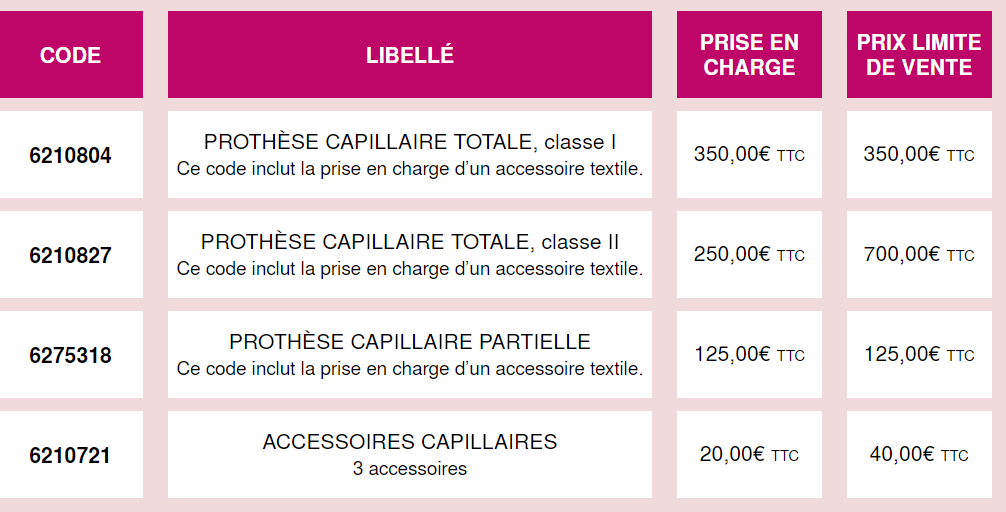The image size is (1006, 512).
Task: Select the 250,00€ prise en charge cell
Action: (x=749, y=255)
